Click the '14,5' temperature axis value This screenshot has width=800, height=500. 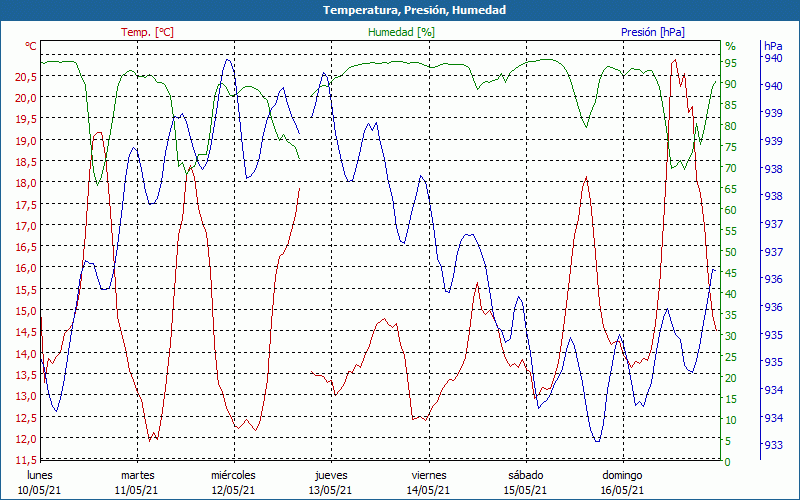click(x=26, y=332)
